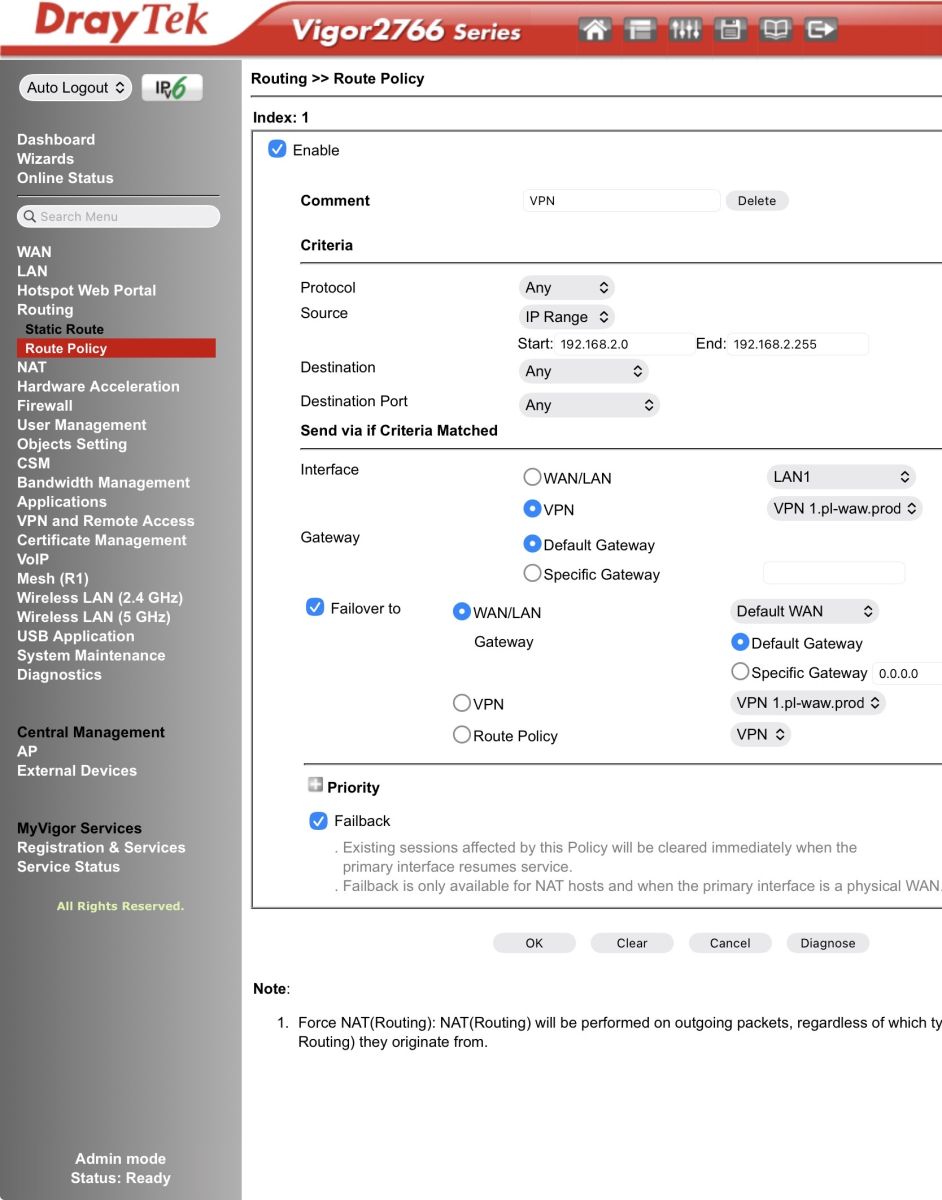Toggle the Failback checkbox

[x=318, y=821]
